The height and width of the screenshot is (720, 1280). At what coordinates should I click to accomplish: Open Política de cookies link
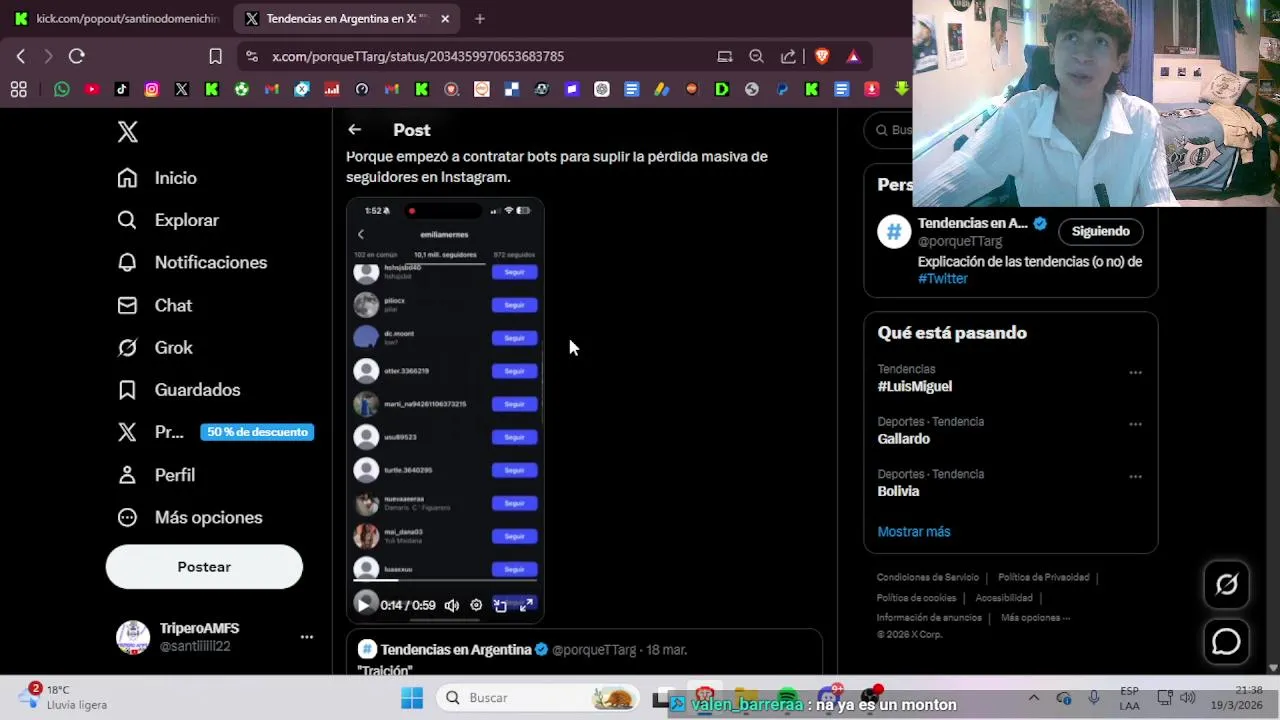[916, 598]
